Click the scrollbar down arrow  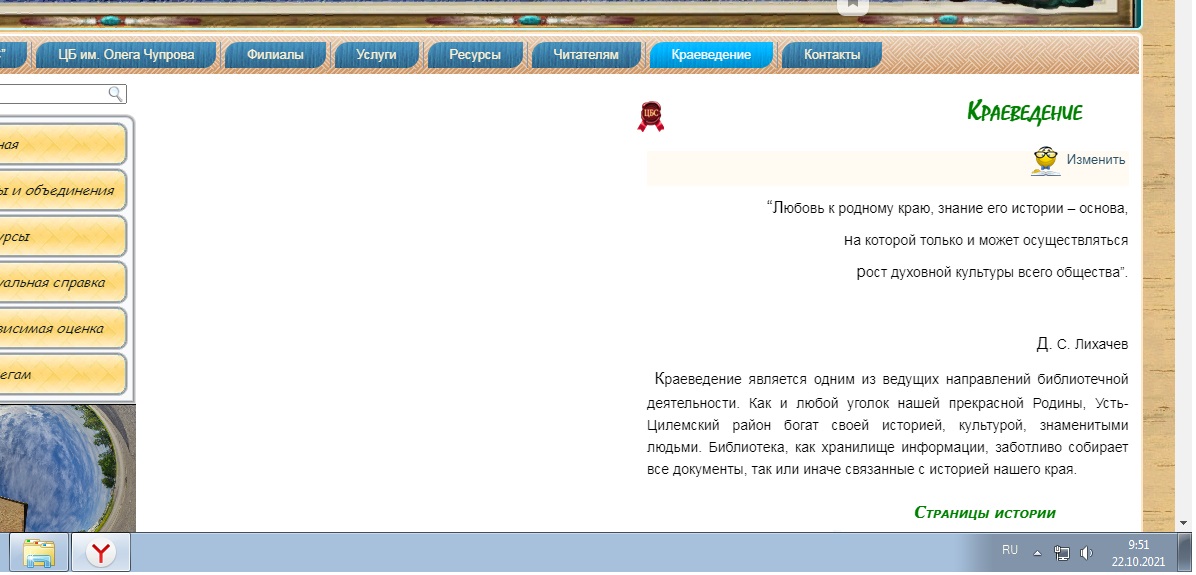(x=1184, y=523)
